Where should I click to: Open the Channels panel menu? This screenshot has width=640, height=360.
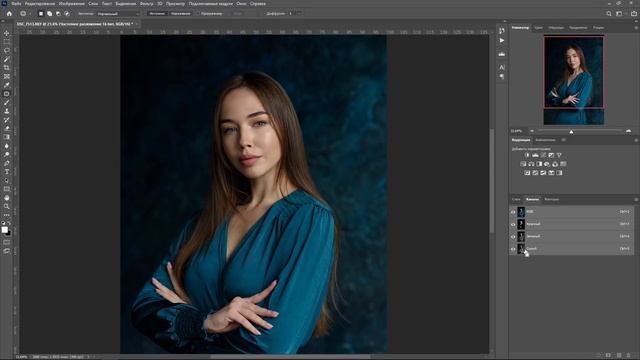click(636, 200)
